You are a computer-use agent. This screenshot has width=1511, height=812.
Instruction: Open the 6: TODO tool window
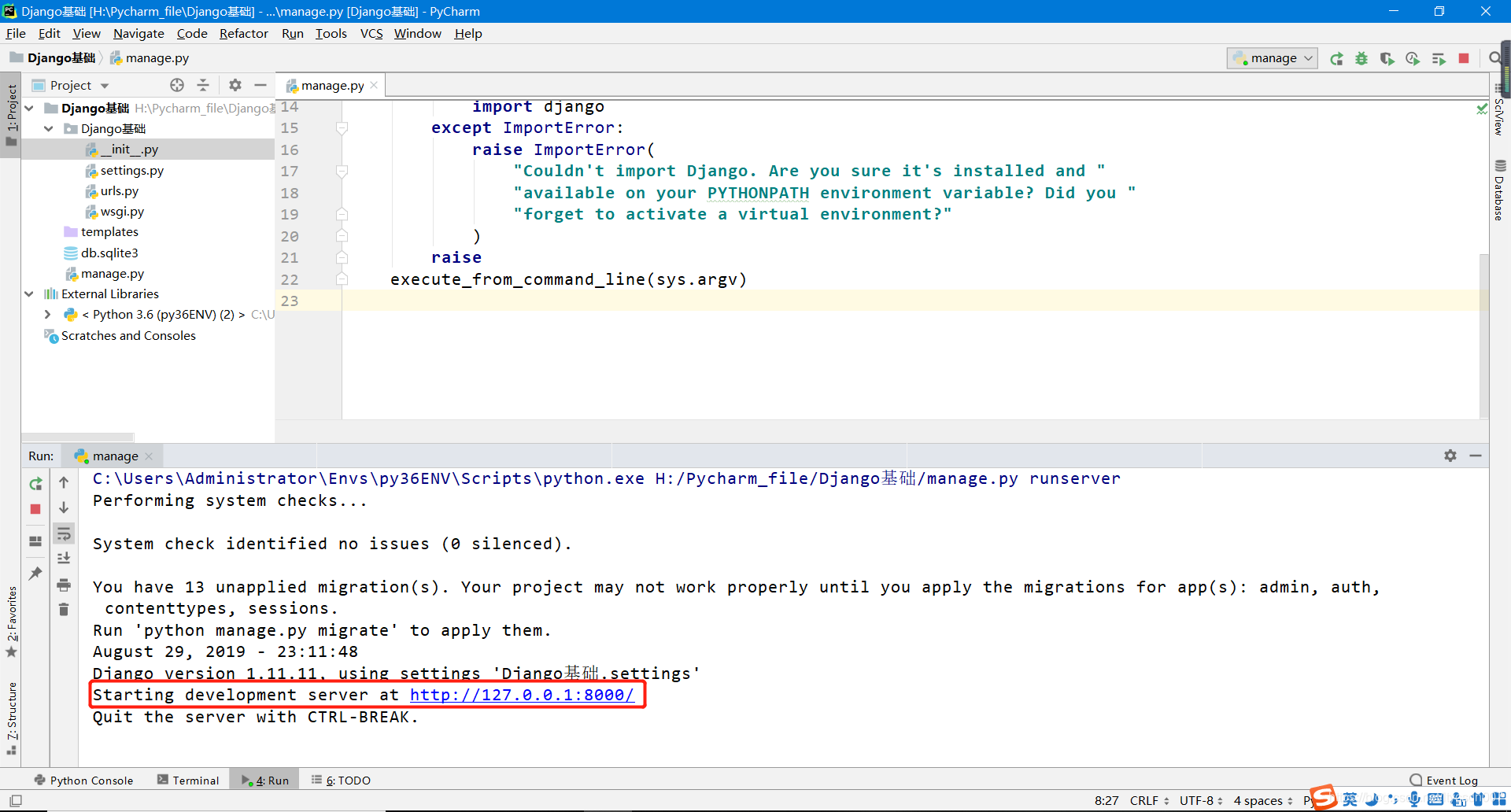pyautogui.click(x=341, y=780)
